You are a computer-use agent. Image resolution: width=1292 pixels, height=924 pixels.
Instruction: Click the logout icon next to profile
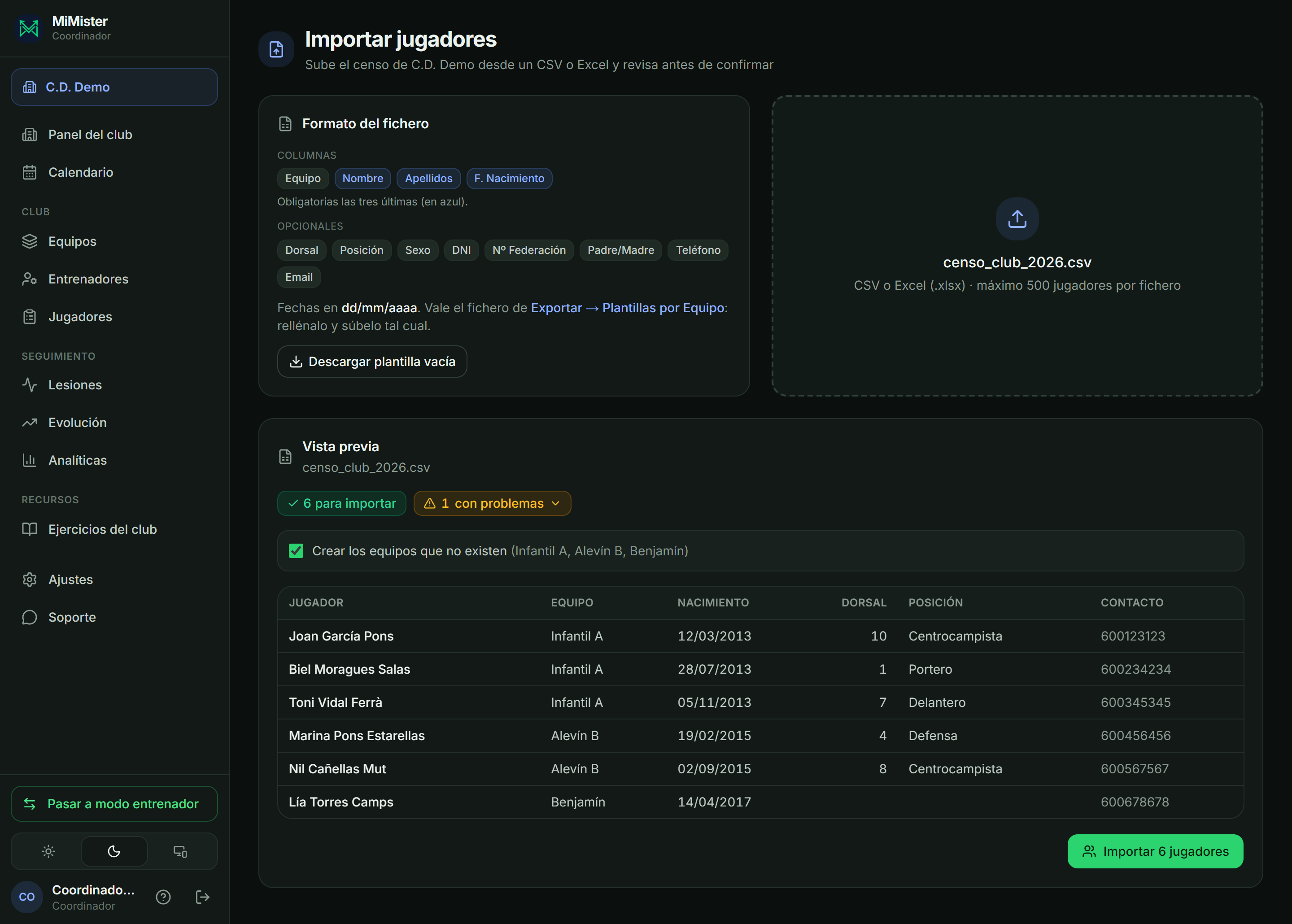pyautogui.click(x=202, y=897)
